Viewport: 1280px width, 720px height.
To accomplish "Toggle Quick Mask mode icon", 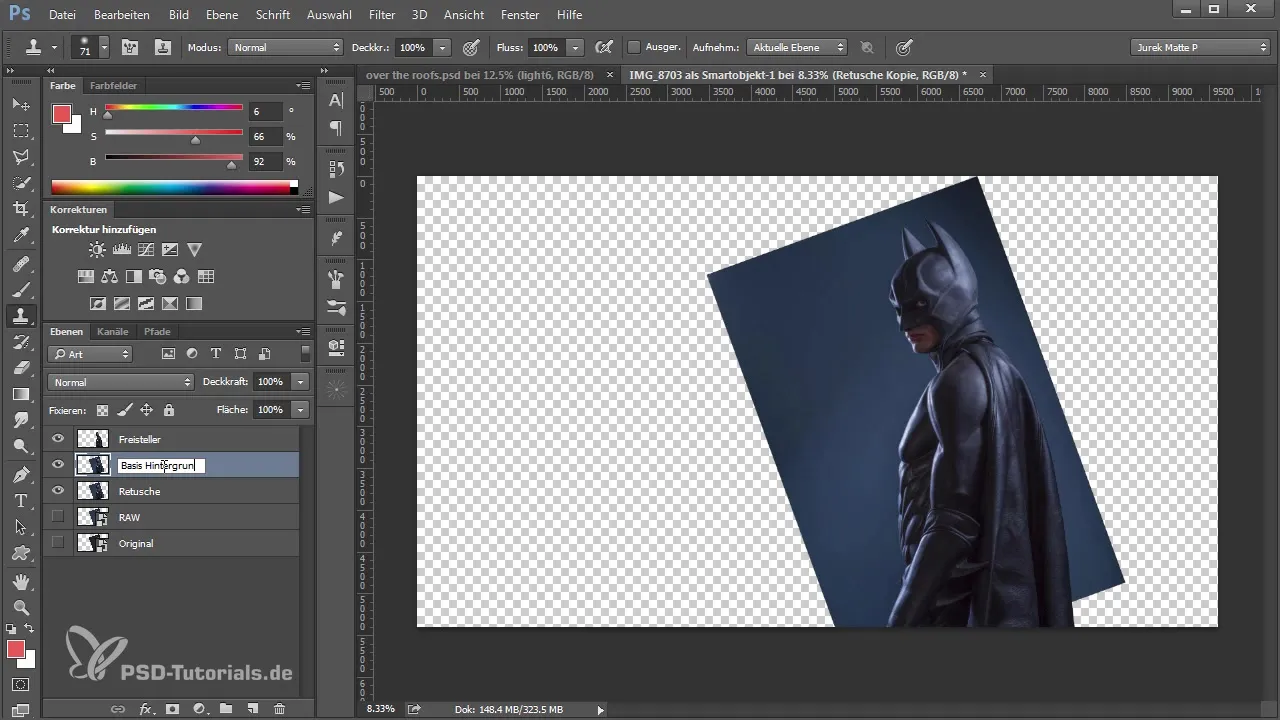I will 21,685.
